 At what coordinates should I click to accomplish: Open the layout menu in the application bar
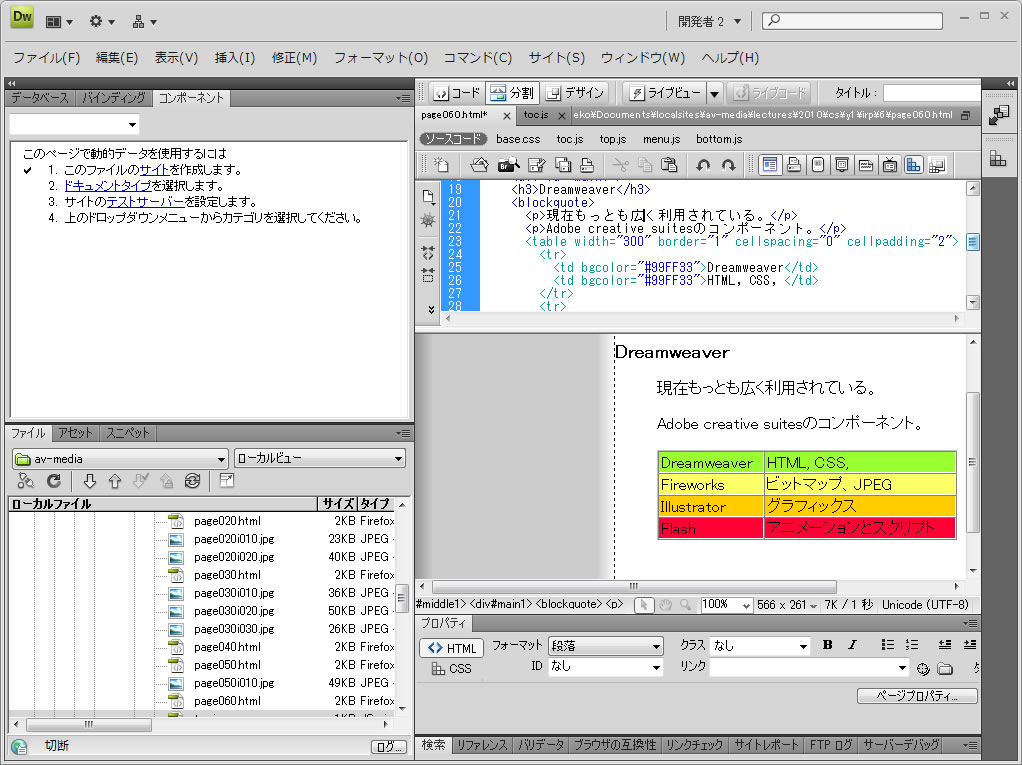click(59, 22)
